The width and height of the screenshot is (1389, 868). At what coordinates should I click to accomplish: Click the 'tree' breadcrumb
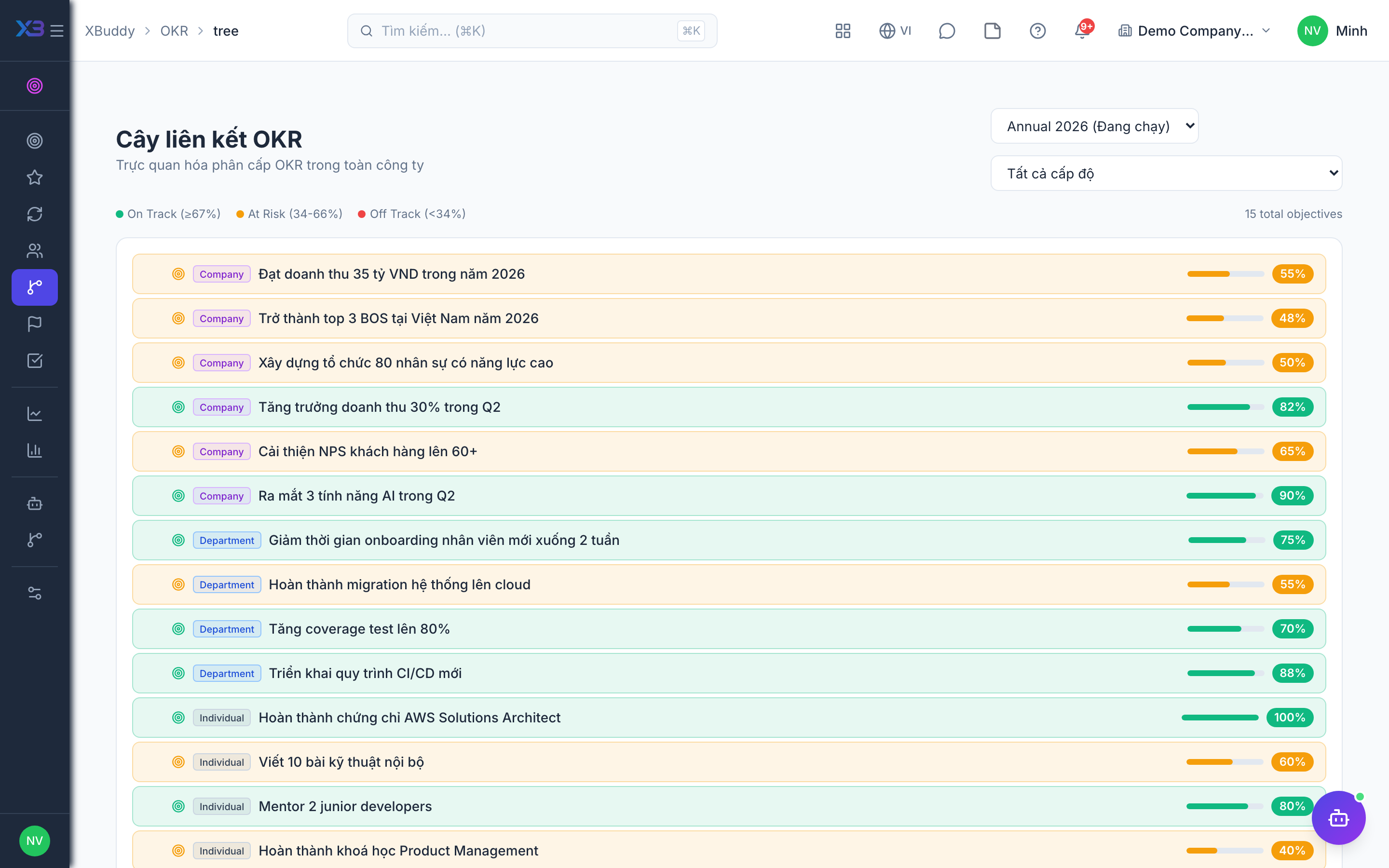(x=226, y=30)
